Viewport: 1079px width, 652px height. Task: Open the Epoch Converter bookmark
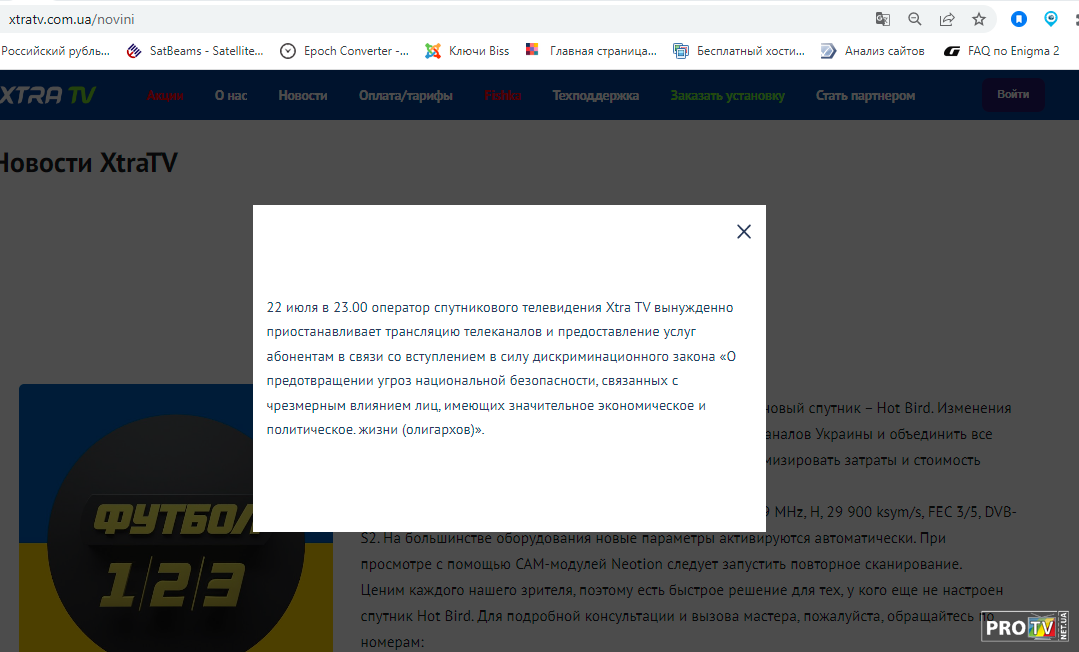345,51
